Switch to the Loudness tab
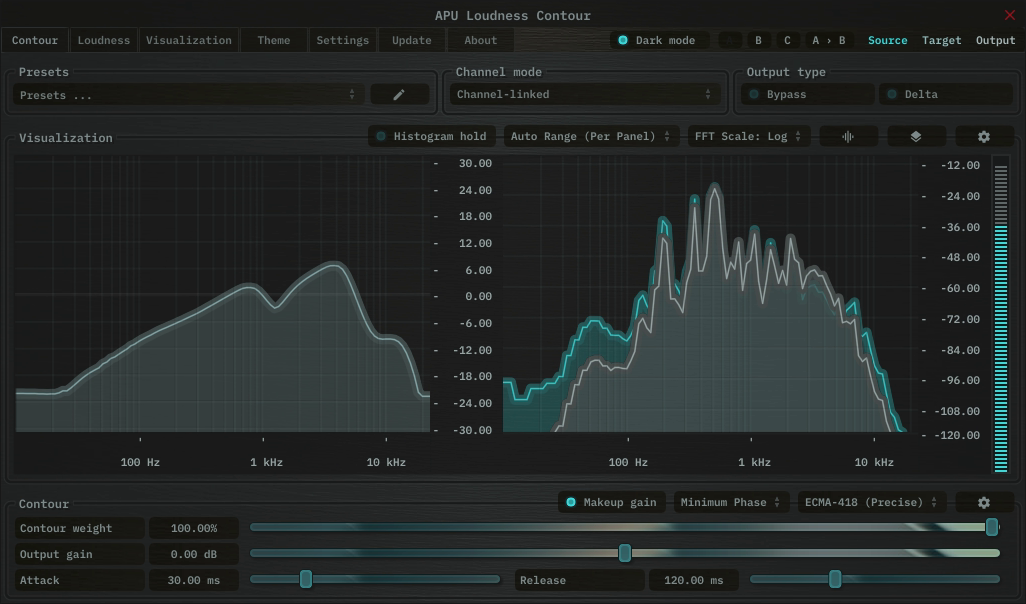Image resolution: width=1026 pixels, height=604 pixels. 104,40
